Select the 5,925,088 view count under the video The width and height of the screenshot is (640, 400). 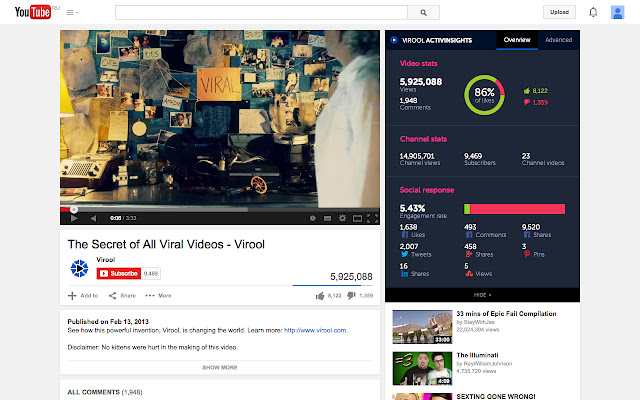[351, 277]
